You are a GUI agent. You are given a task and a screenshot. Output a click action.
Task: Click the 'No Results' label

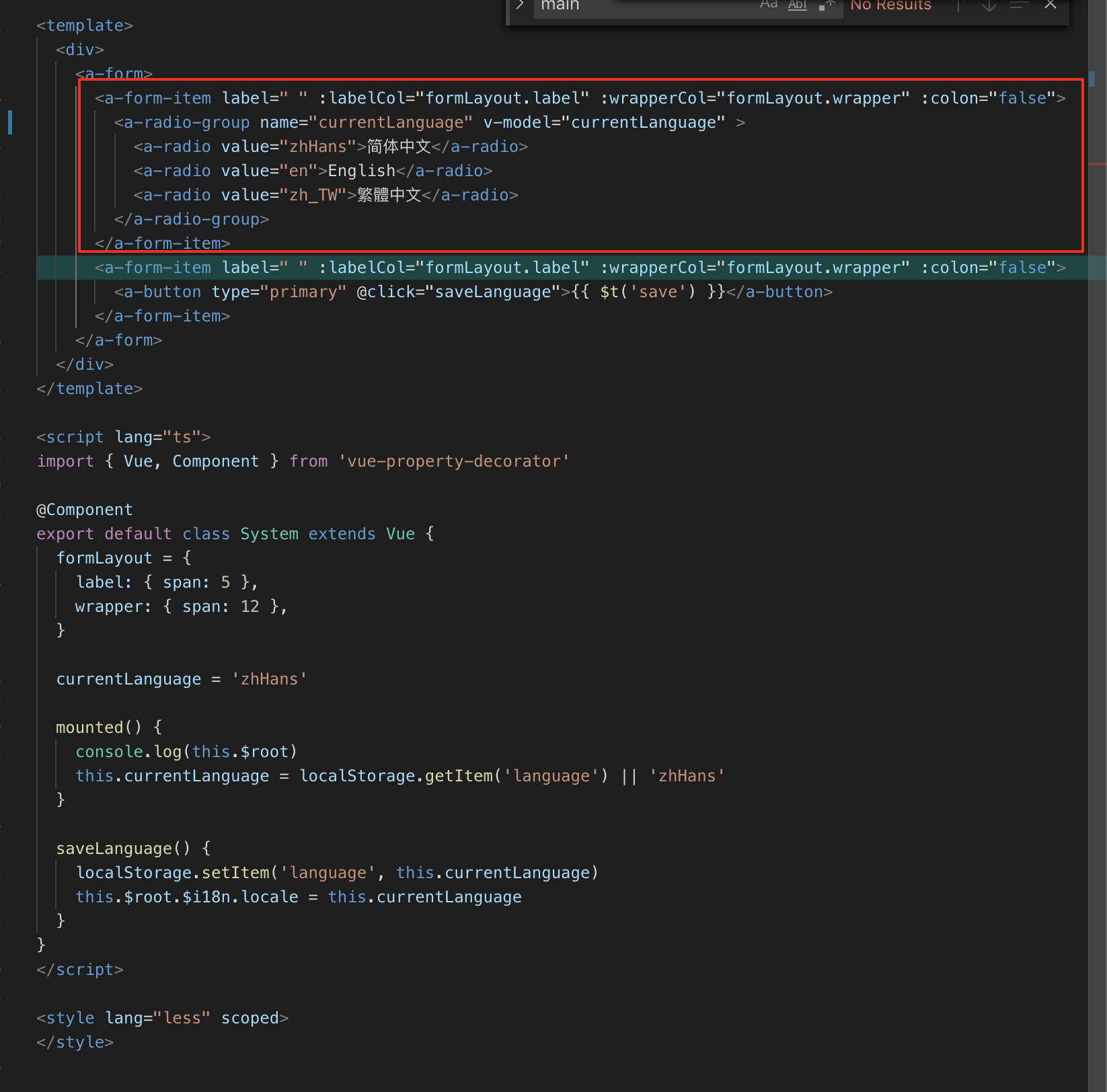[890, 6]
